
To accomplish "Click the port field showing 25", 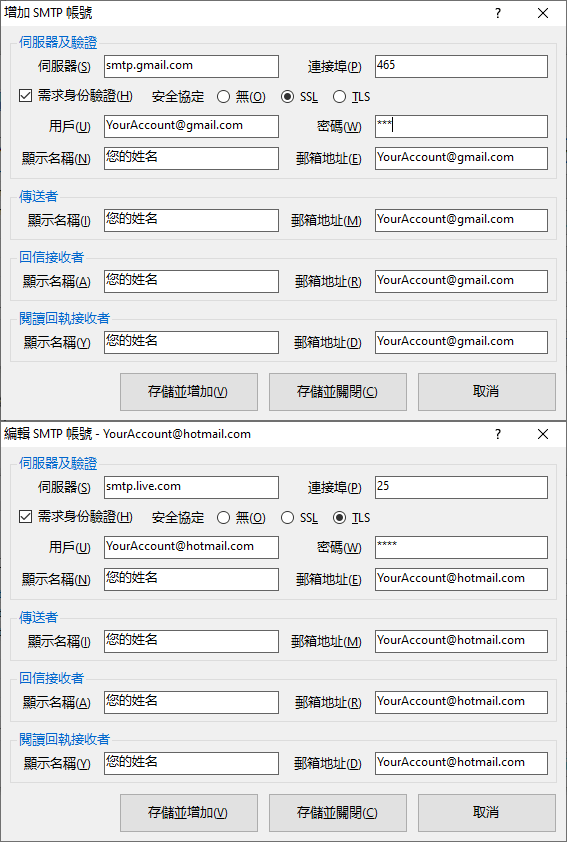I will pyautogui.click(x=461, y=488).
